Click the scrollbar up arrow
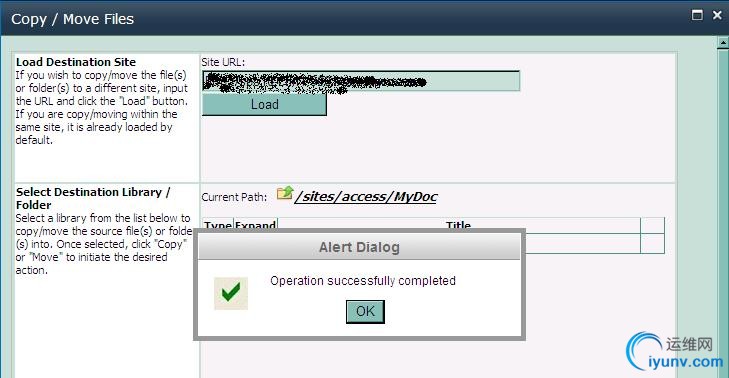This screenshot has height=378, width=729. (x=723, y=43)
